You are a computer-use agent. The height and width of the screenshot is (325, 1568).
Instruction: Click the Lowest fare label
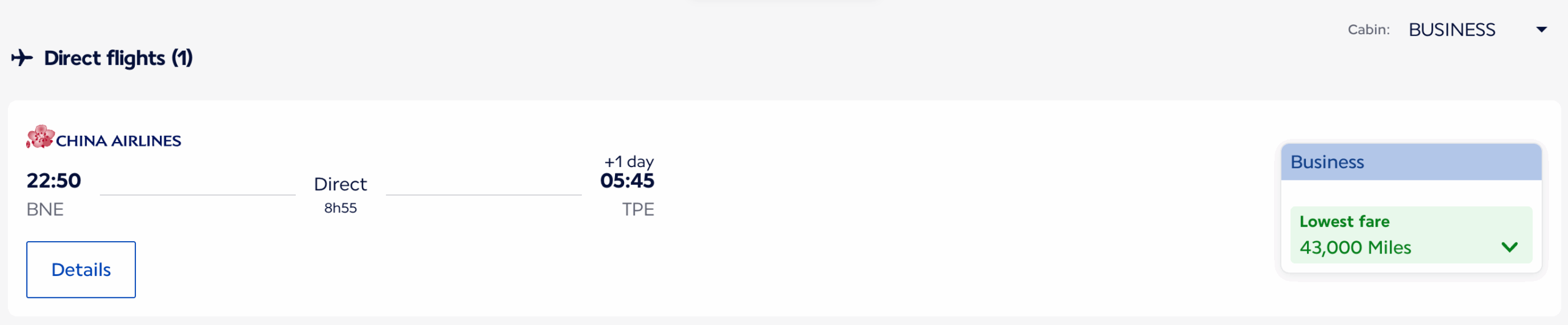click(1344, 222)
